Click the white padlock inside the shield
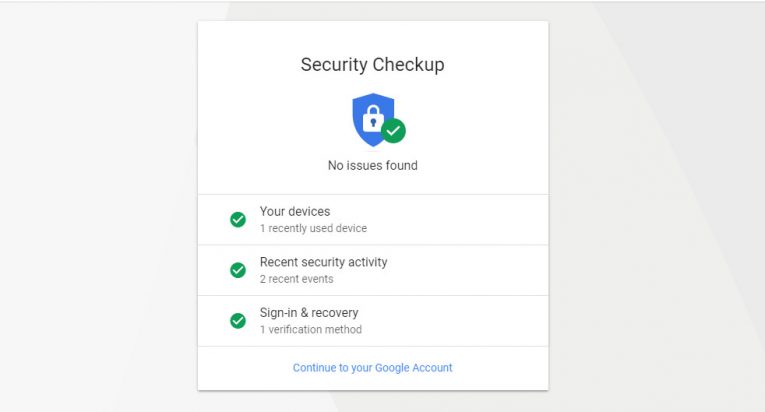This screenshot has width=765, height=412. click(x=372, y=119)
